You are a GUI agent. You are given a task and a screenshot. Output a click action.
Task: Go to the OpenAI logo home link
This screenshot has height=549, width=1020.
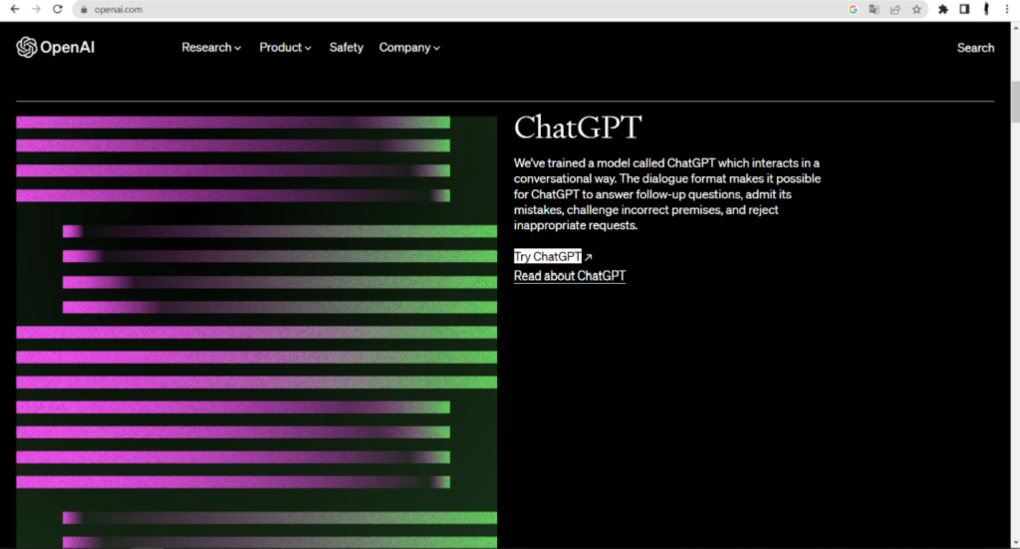55,47
